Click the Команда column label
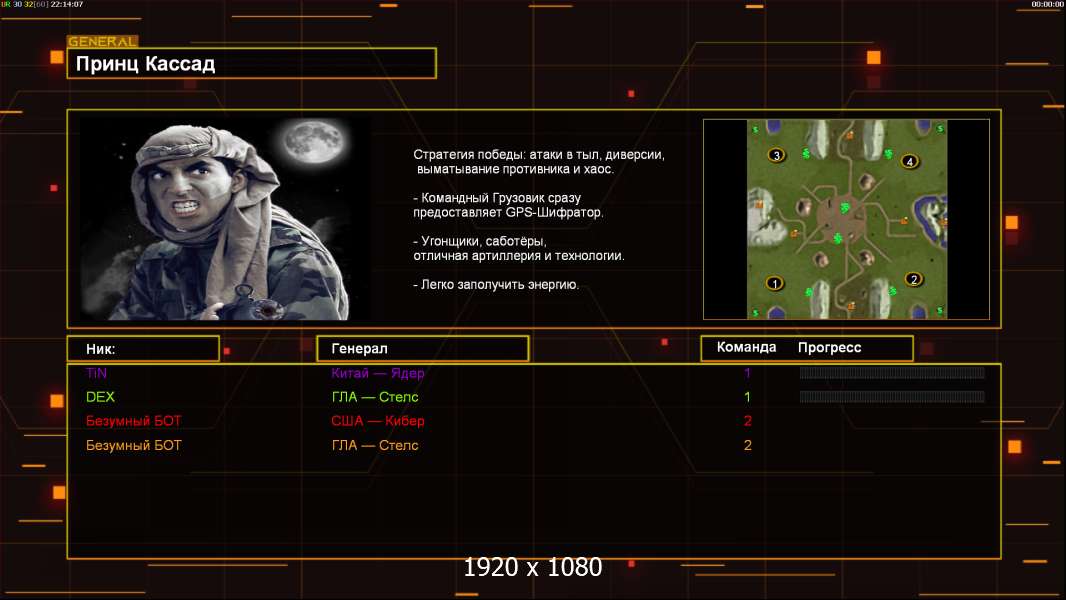Screen dimensions: 1066x600 coord(746,347)
